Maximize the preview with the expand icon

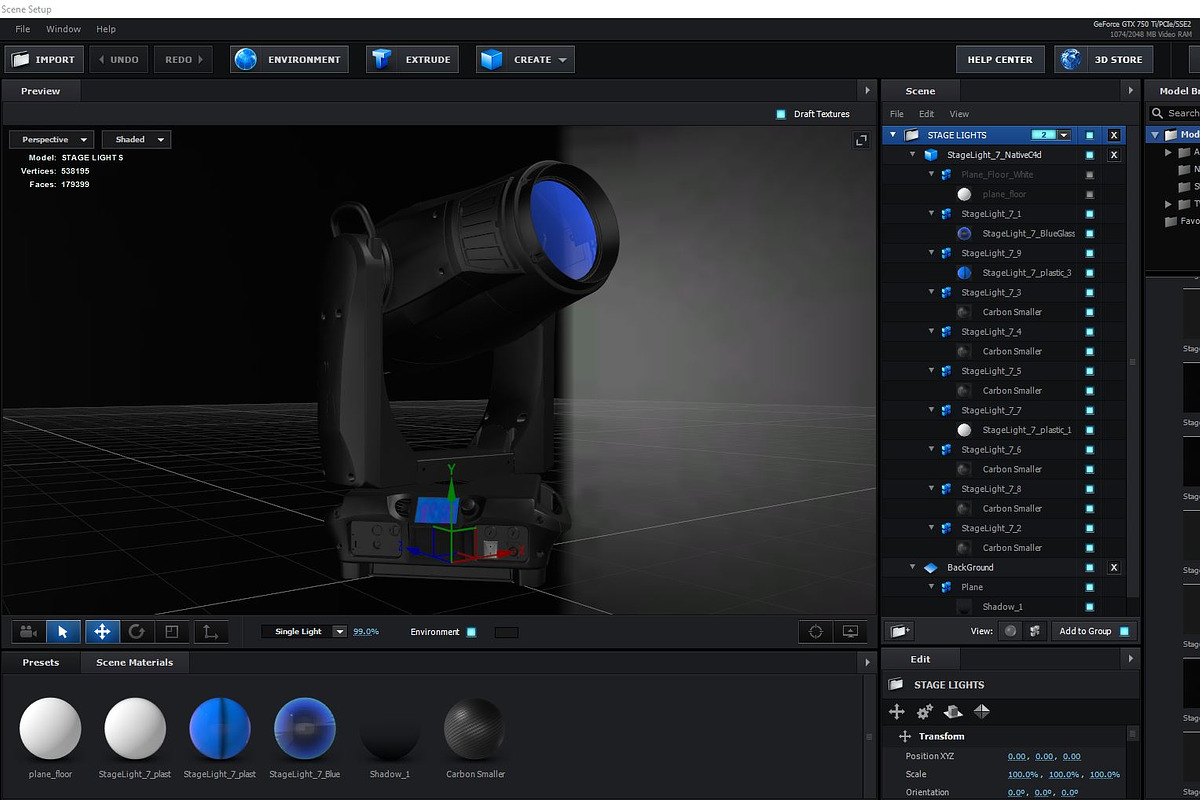pos(861,141)
